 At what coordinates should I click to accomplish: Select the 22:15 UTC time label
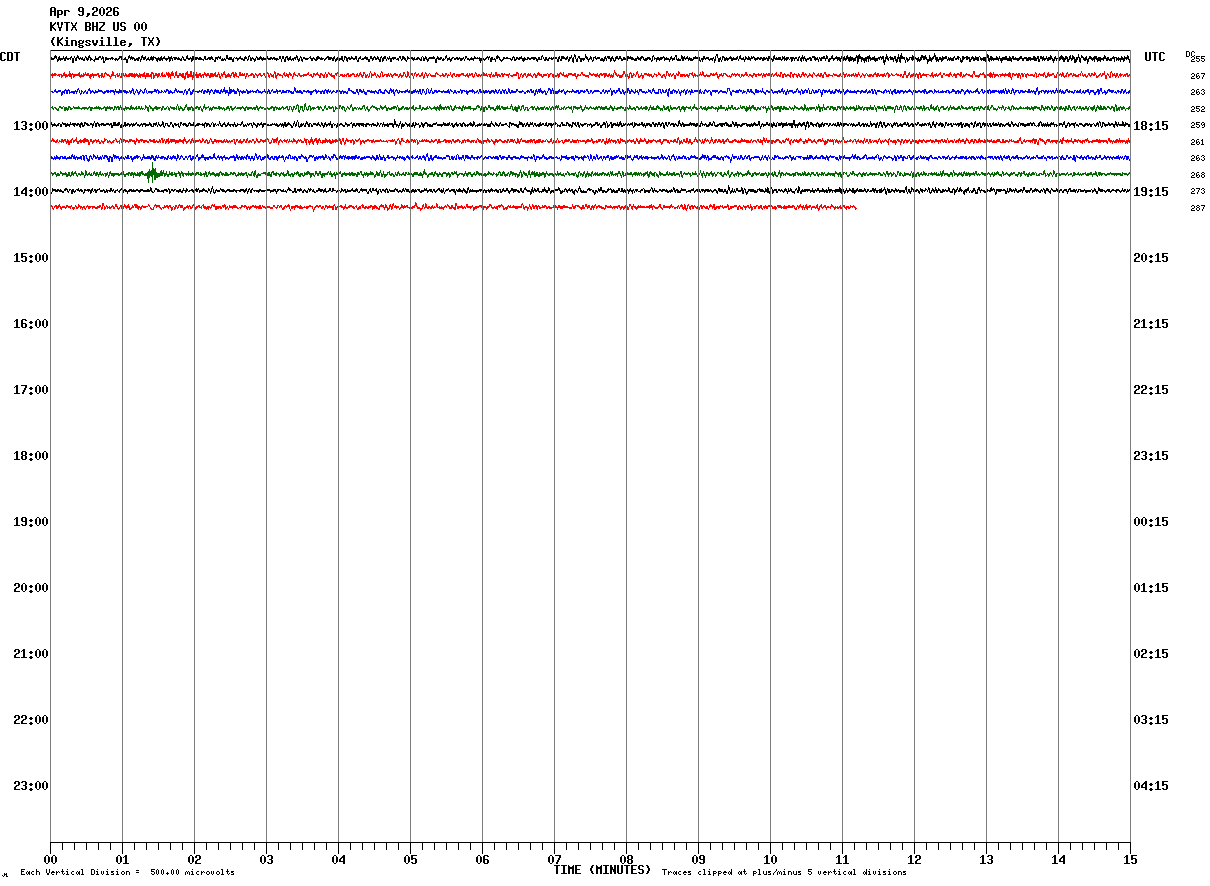click(x=1151, y=389)
